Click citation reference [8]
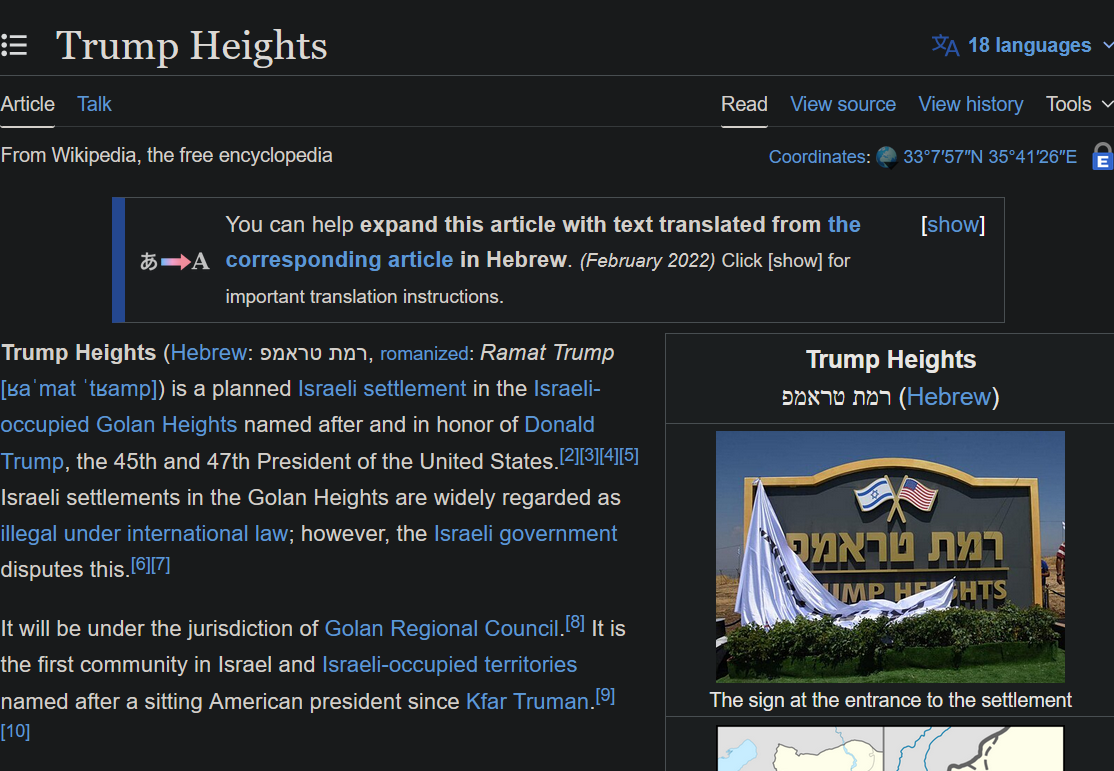 [x=575, y=623]
